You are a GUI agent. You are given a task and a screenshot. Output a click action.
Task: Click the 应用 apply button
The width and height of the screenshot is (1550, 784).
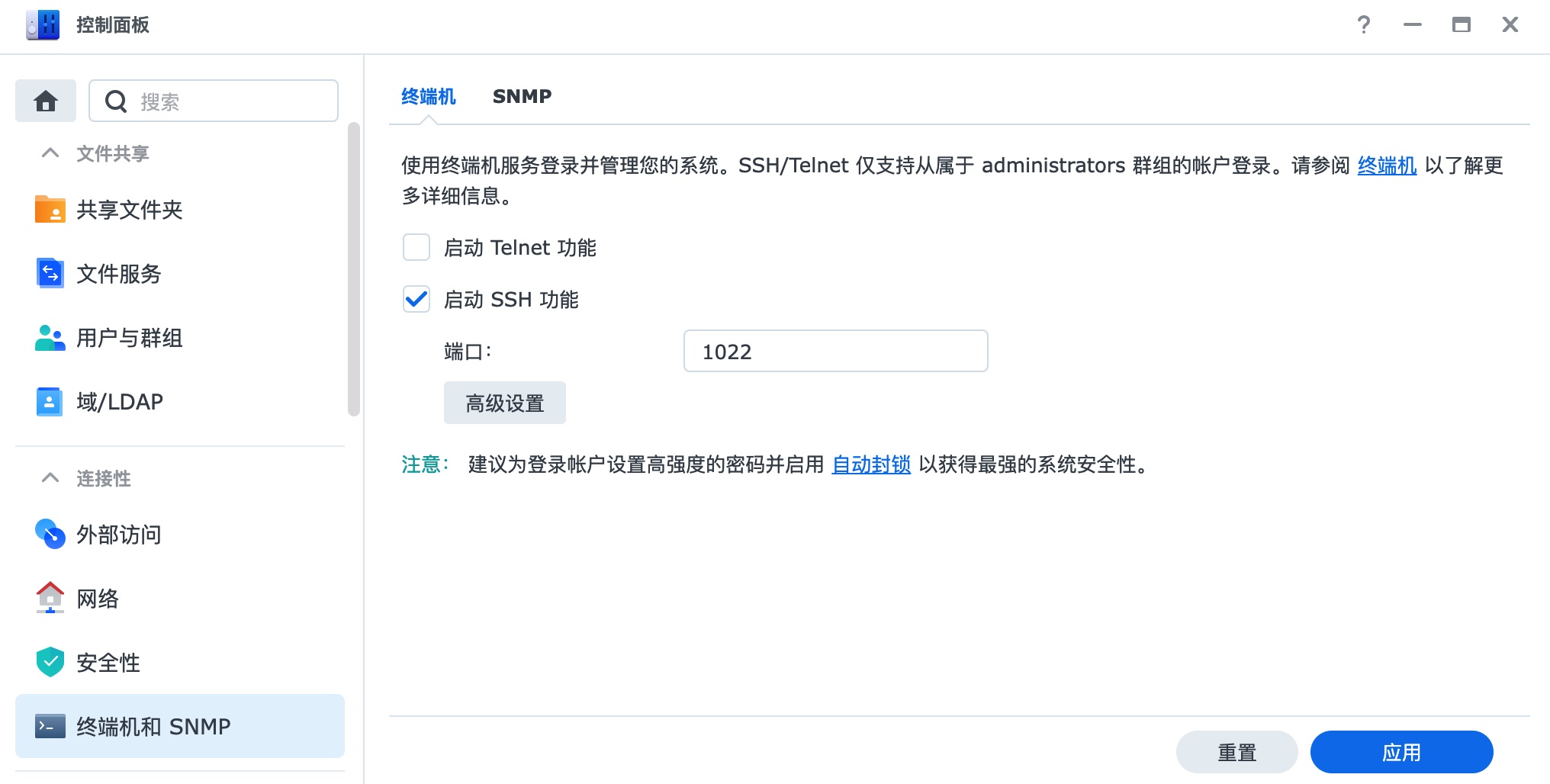coord(1402,752)
